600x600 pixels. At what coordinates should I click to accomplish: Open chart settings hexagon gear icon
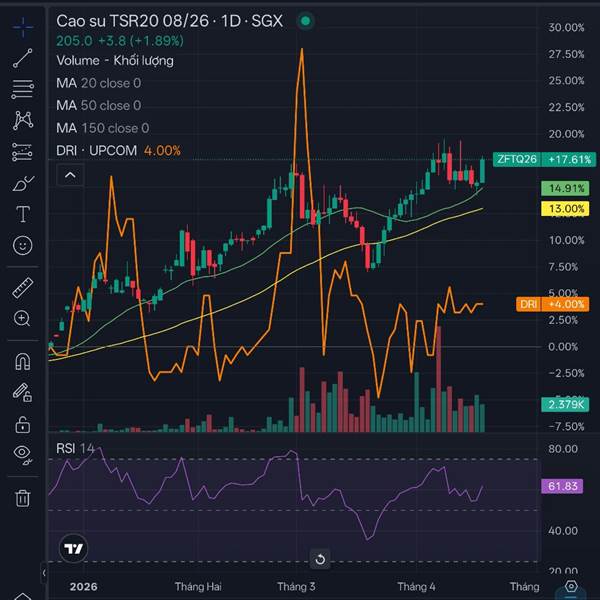click(571, 586)
